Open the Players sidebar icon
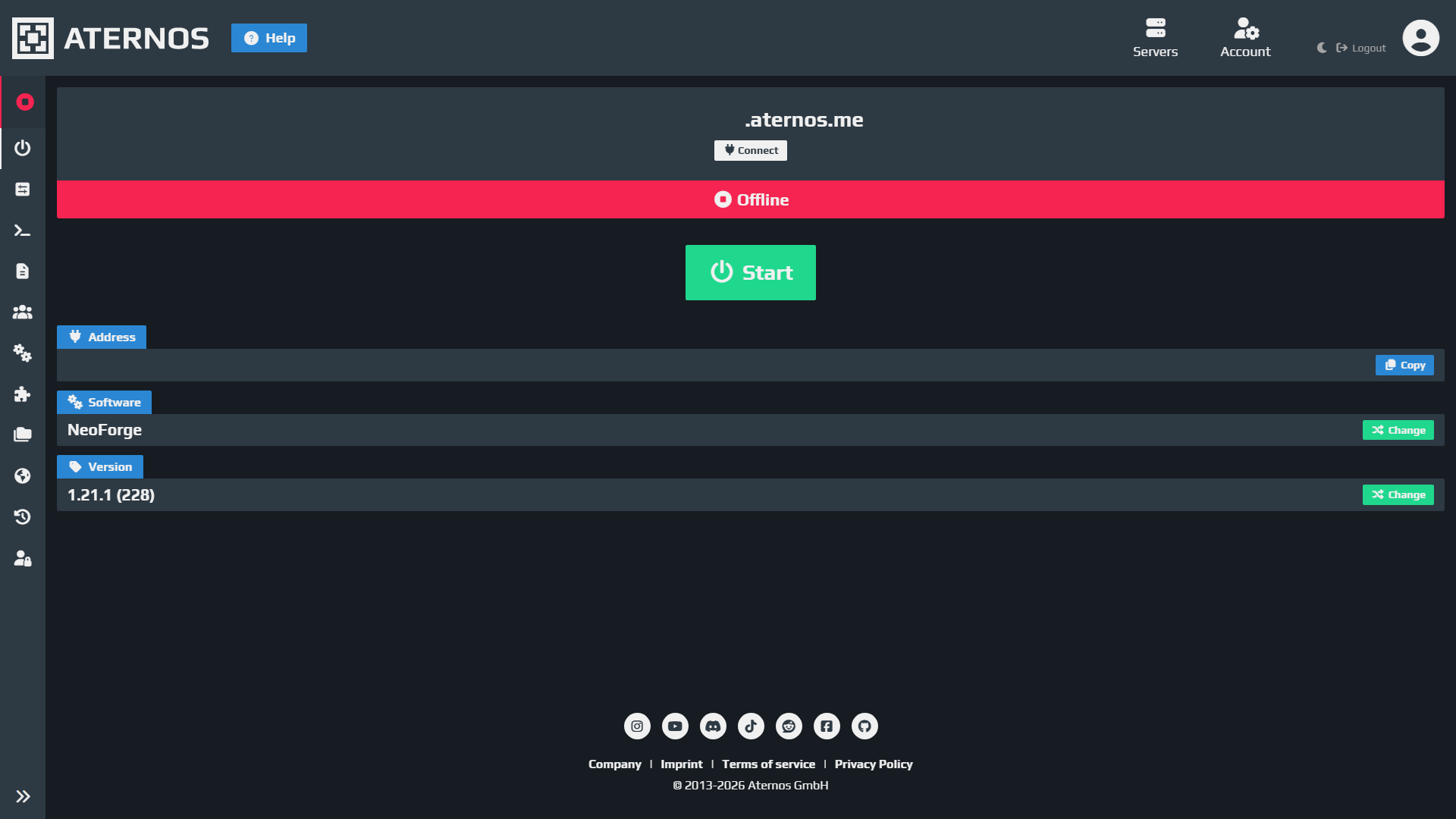 point(23,312)
